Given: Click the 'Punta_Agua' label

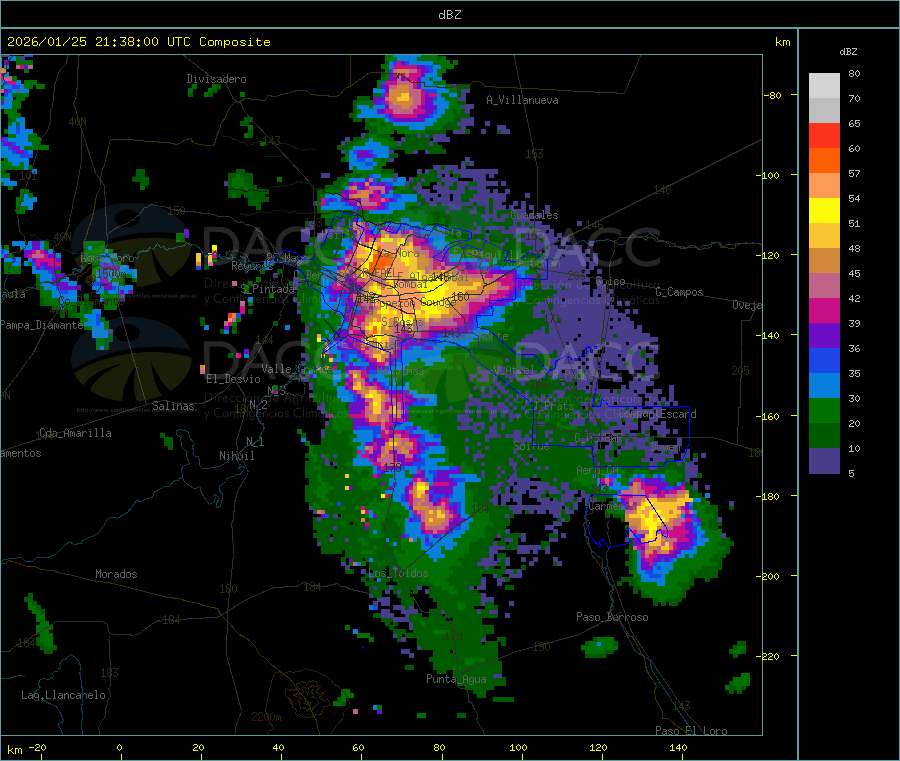Looking at the screenshot, I should 456,680.
